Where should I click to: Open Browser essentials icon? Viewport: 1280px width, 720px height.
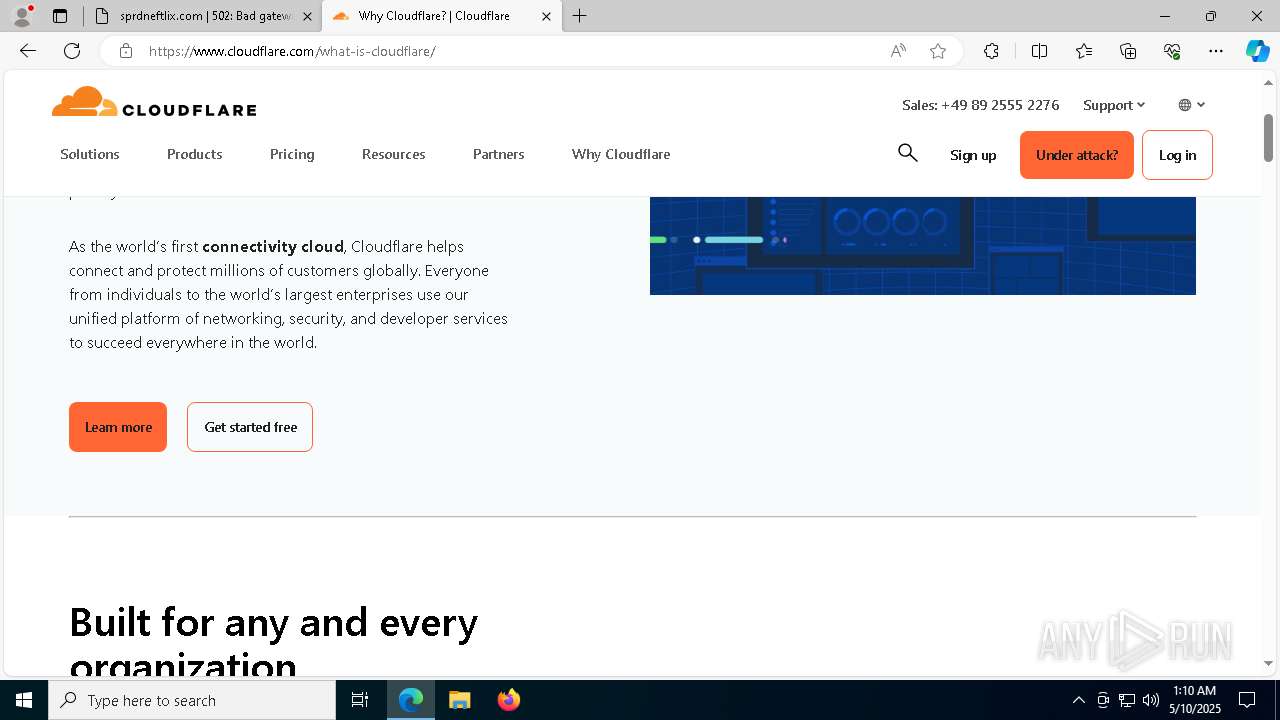[x=1172, y=51]
